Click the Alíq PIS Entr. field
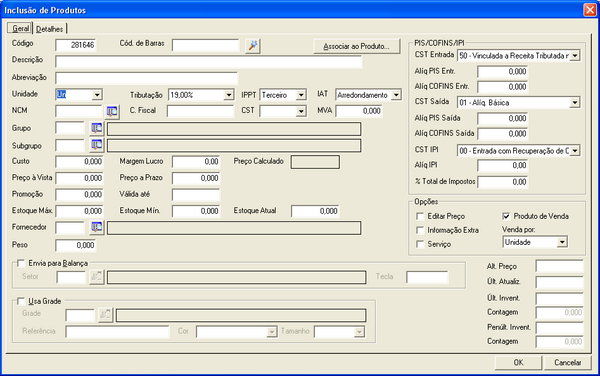This screenshot has width=600, height=376. (502, 72)
